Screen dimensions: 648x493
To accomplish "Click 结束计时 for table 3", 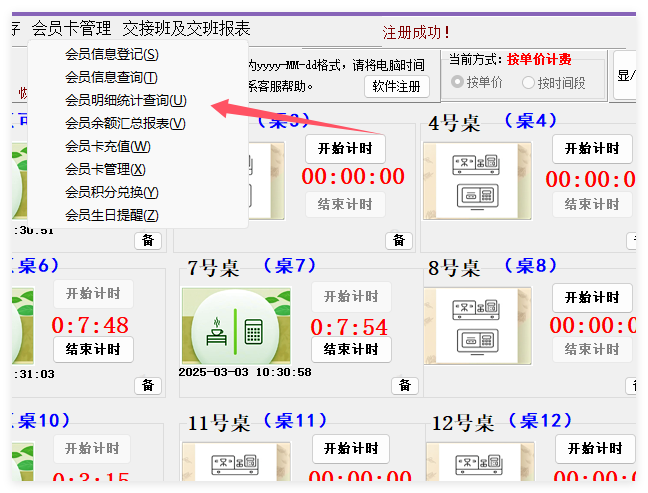I will coord(345,204).
